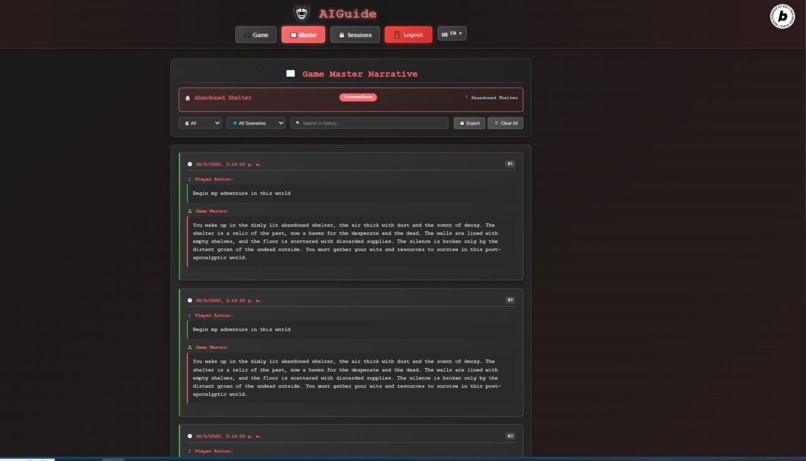This screenshot has height=461, width=806.
Task: Click the circular b badge icon
Action: click(782, 16)
